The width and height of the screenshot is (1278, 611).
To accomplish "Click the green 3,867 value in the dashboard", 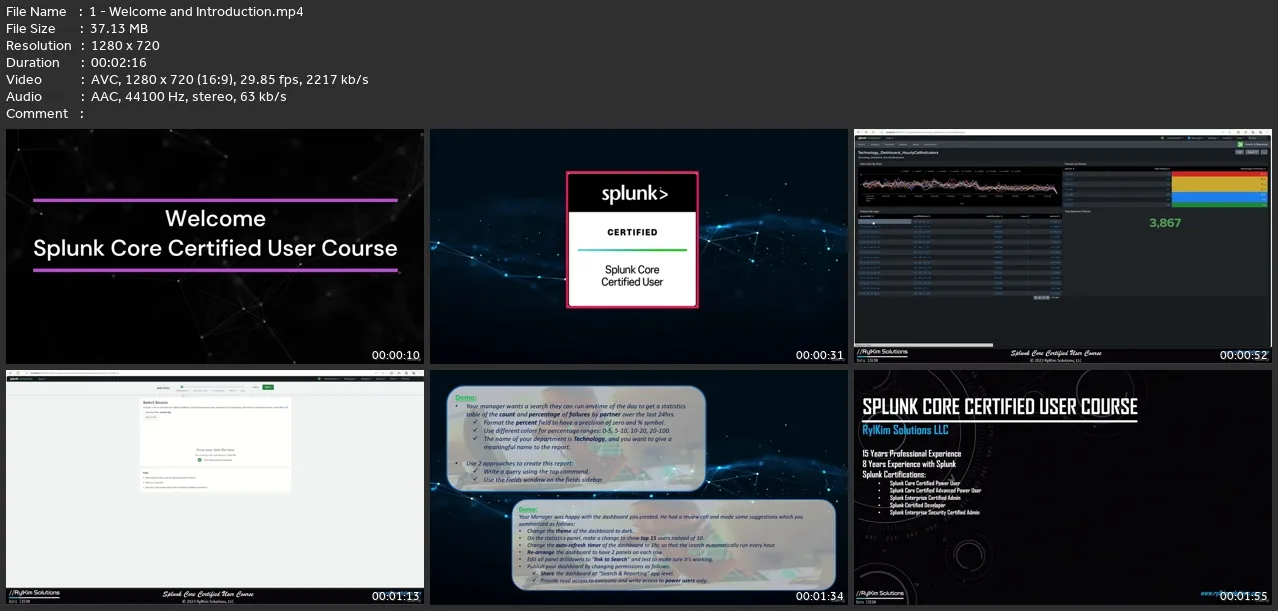I will pos(1165,223).
